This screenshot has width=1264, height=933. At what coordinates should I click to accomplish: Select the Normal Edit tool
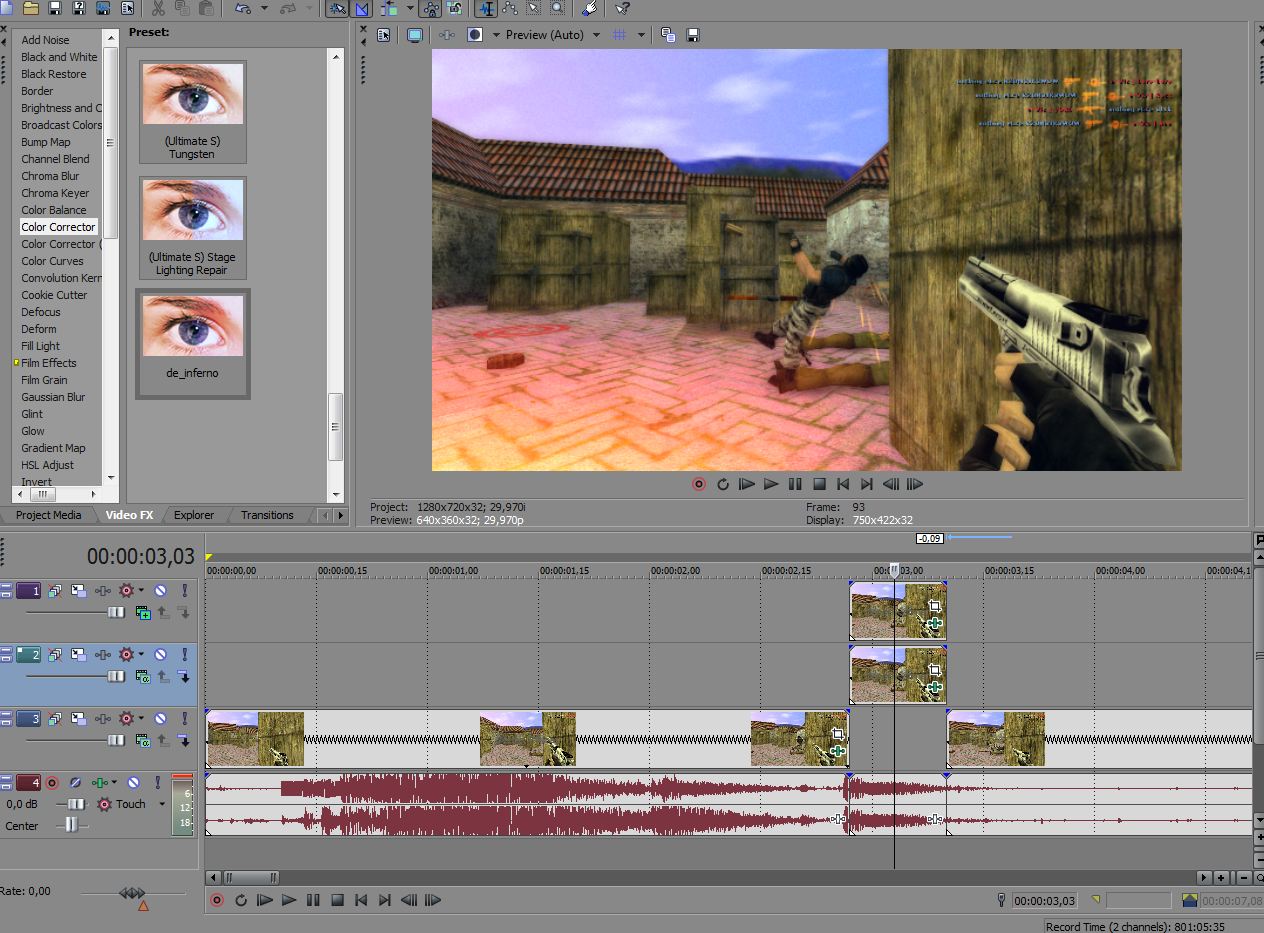pos(487,8)
